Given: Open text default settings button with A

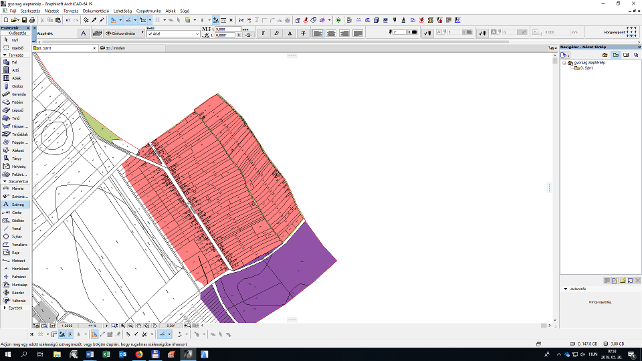Looking at the screenshot, I should (84, 33).
